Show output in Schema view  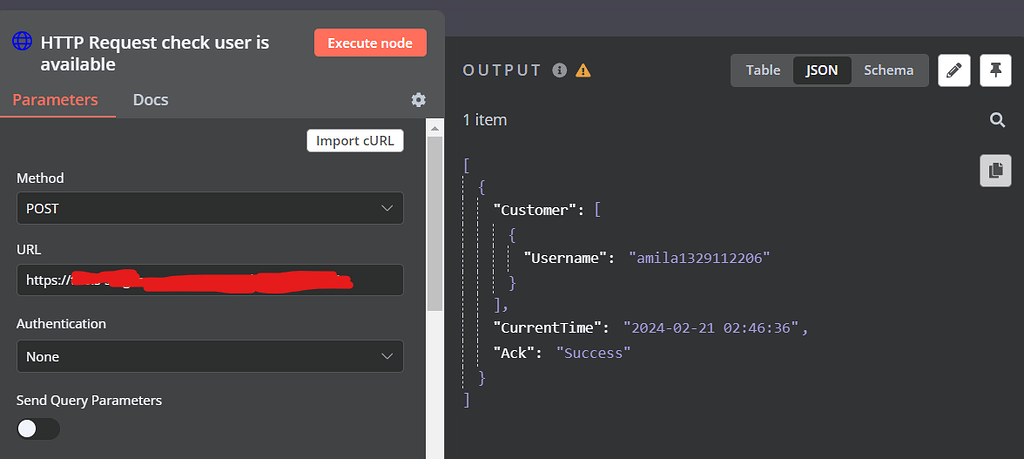point(888,70)
